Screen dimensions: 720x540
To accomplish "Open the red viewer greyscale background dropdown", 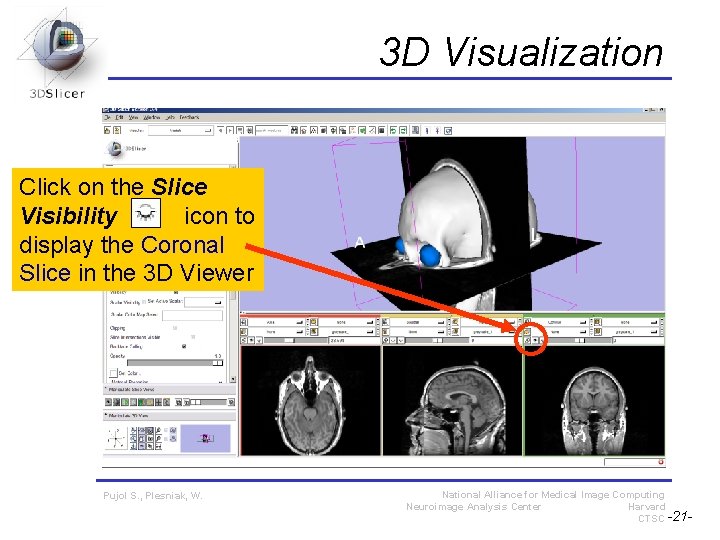I will pyautogui.click(x=347, y=331).
